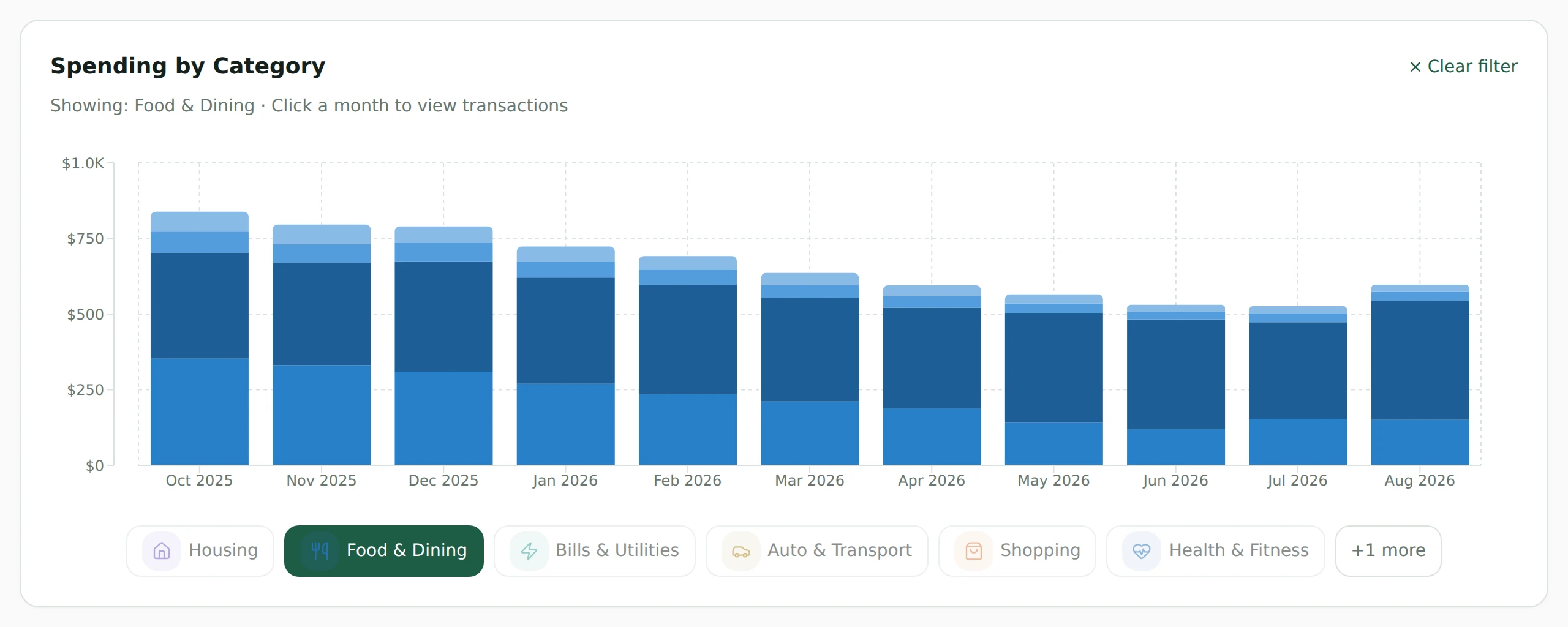View Jul 2026 bar transactions

(1298, 386)
